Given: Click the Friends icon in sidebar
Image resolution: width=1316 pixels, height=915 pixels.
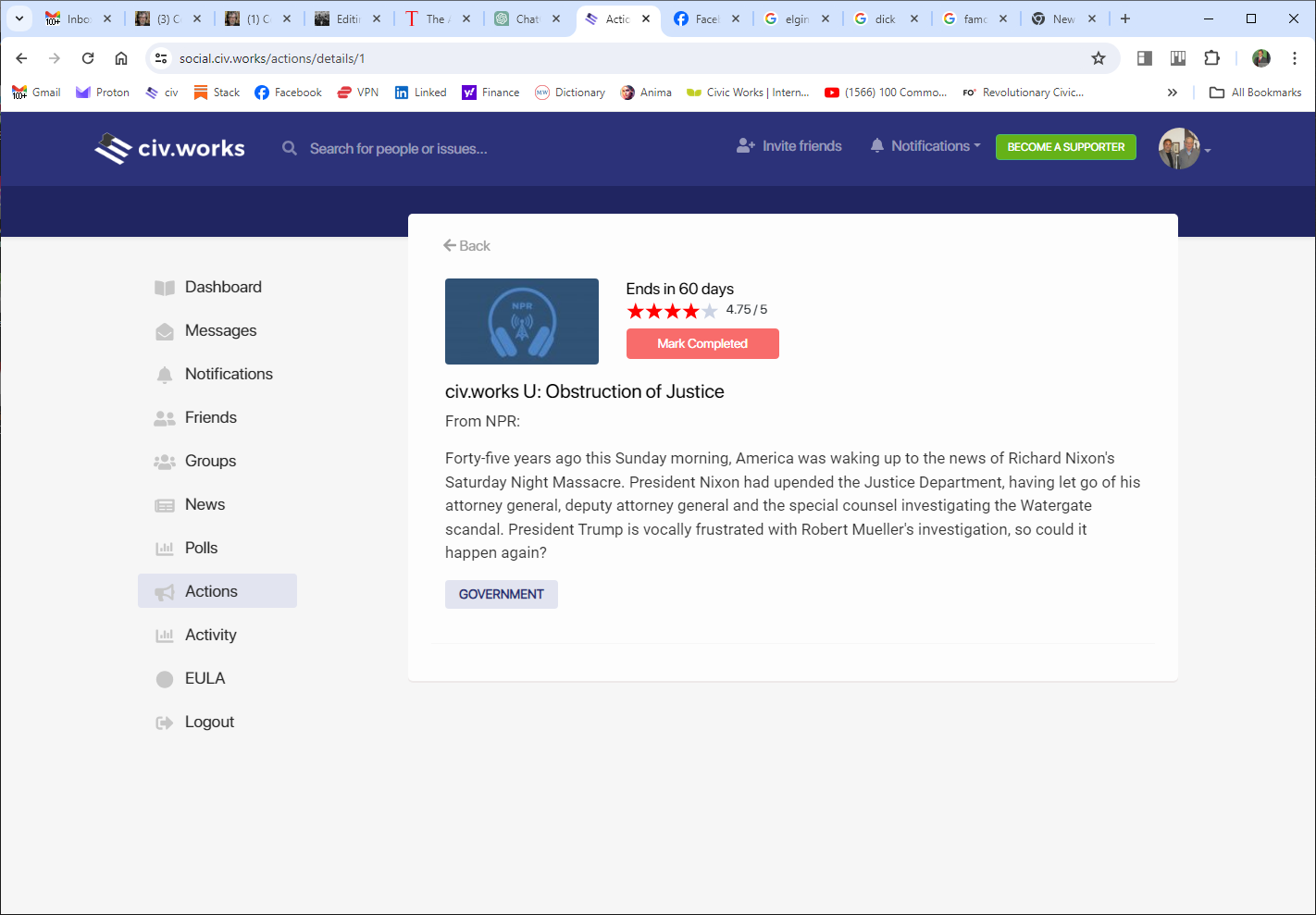Looking at the screenshot, I should click(165, 418).
